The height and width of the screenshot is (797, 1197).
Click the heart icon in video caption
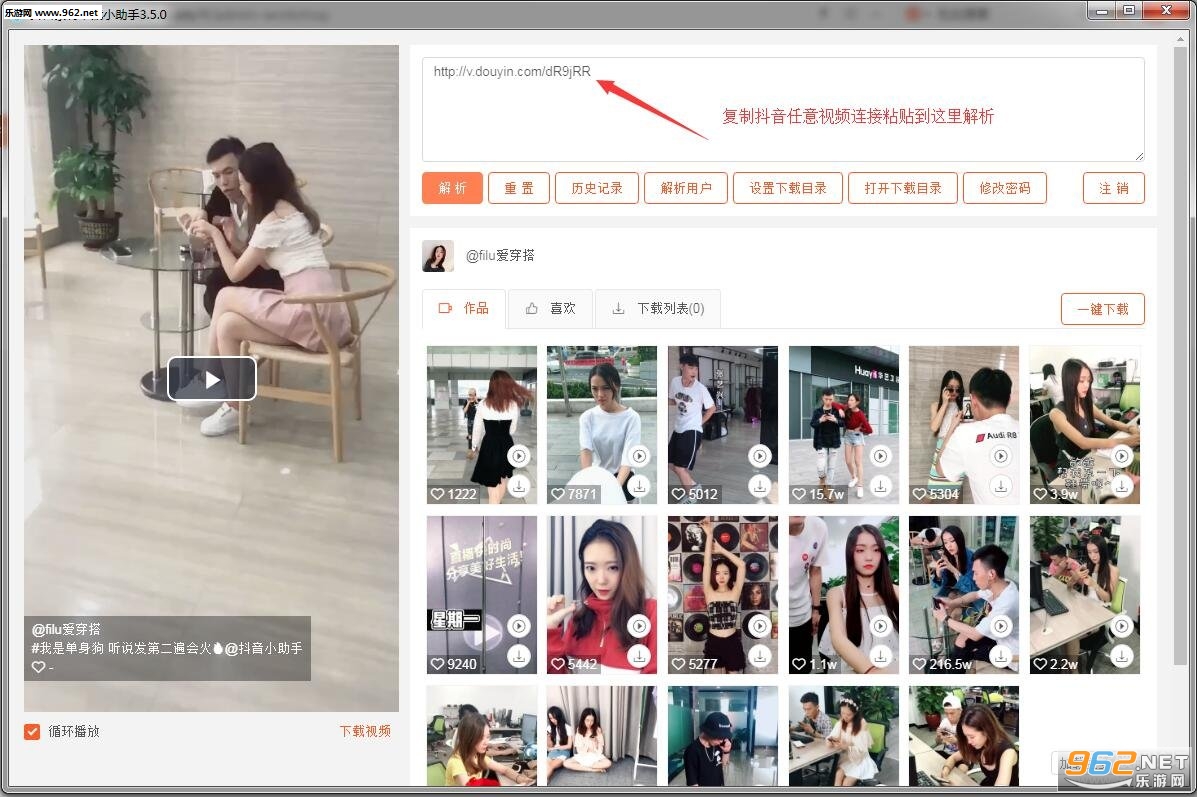[x=38, y=667]
